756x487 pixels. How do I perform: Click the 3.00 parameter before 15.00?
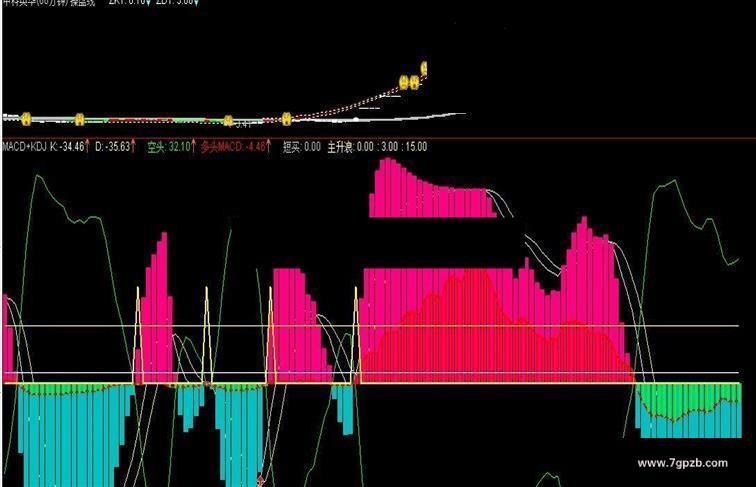click(x=390, y=147)
